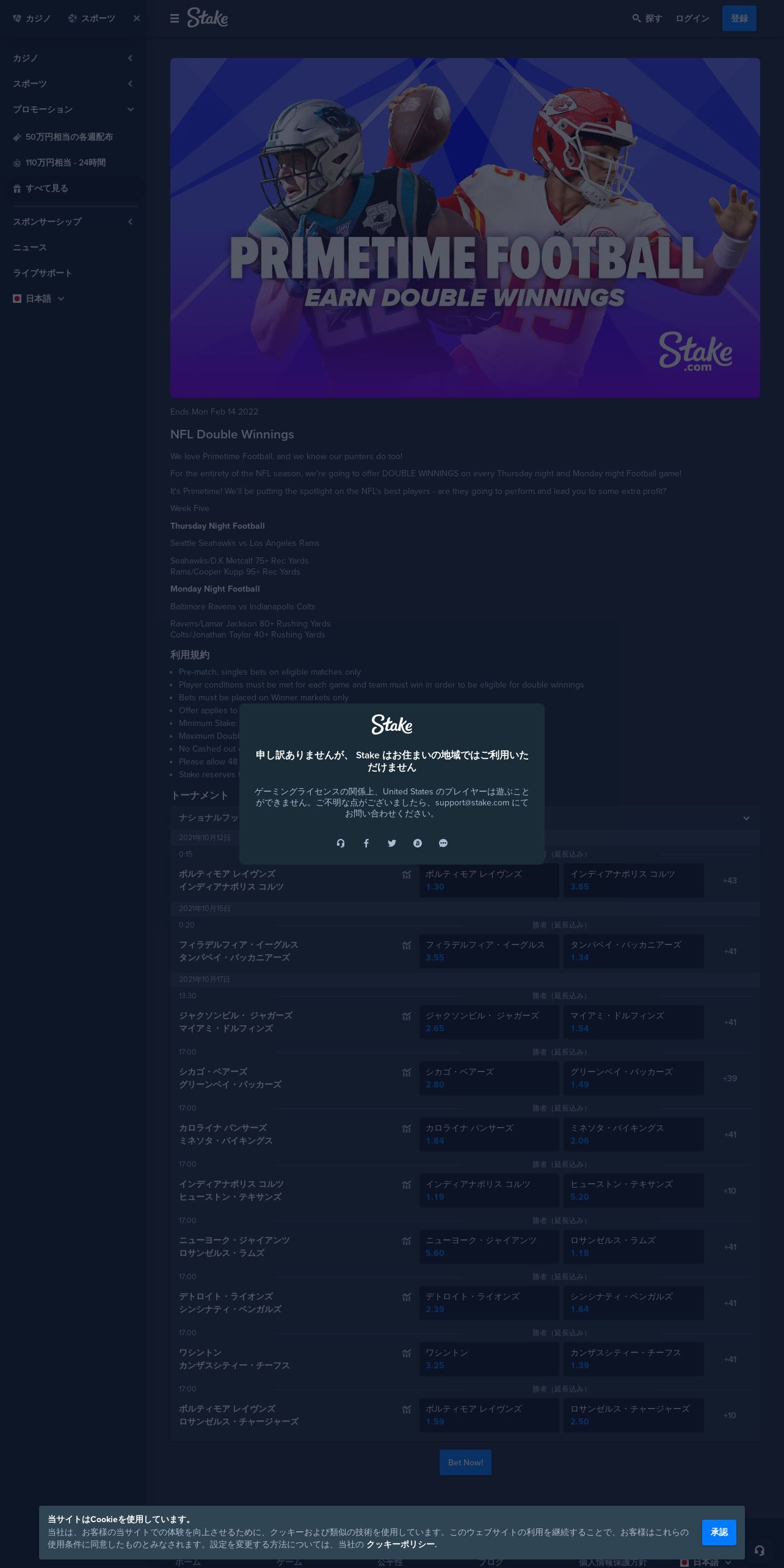Open stats icon for Eagles vs Buccaneers match
The image size is (784, 1568).
tap(407, 946)
